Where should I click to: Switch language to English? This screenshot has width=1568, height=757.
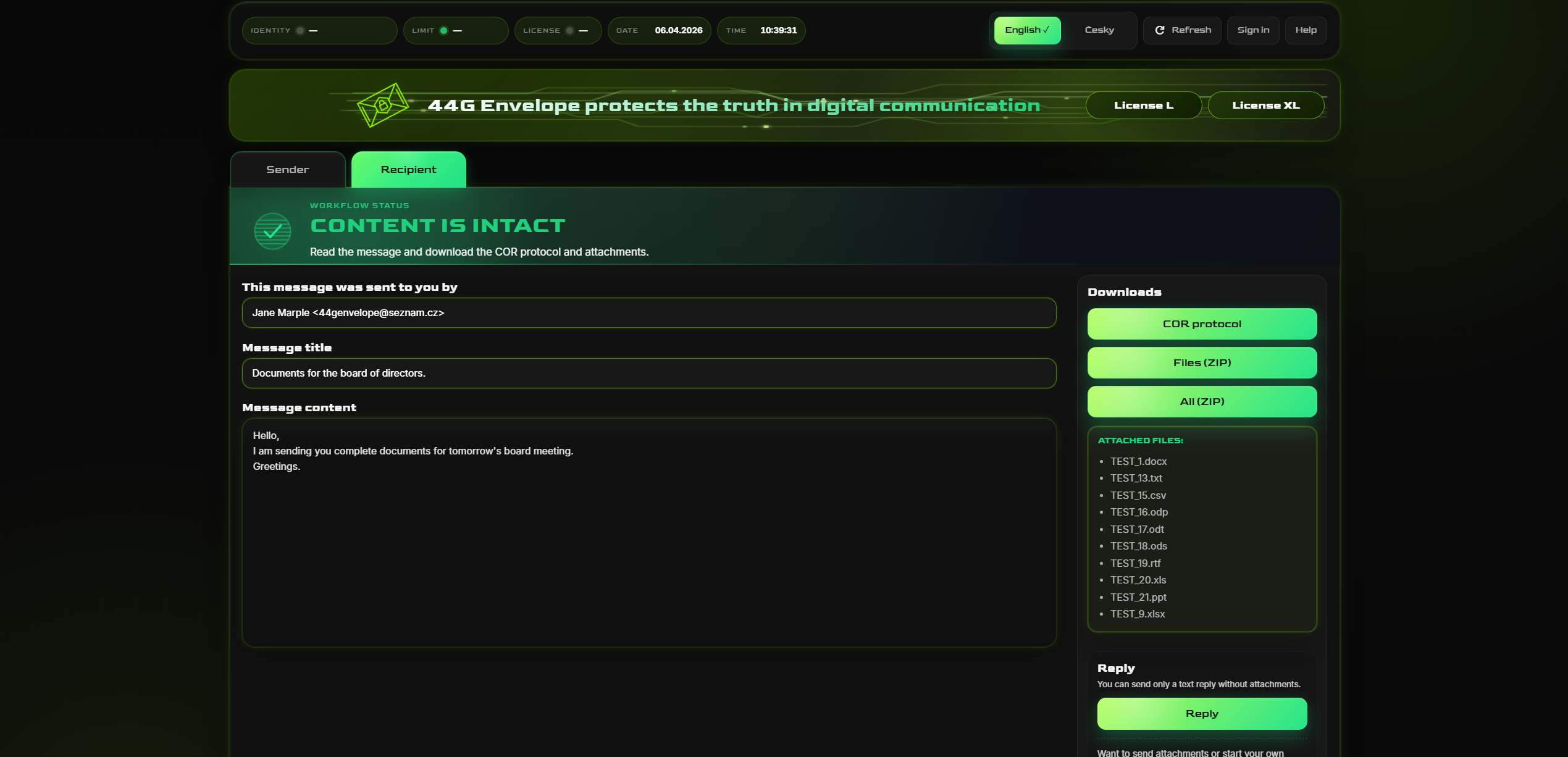pos(1027,30)
